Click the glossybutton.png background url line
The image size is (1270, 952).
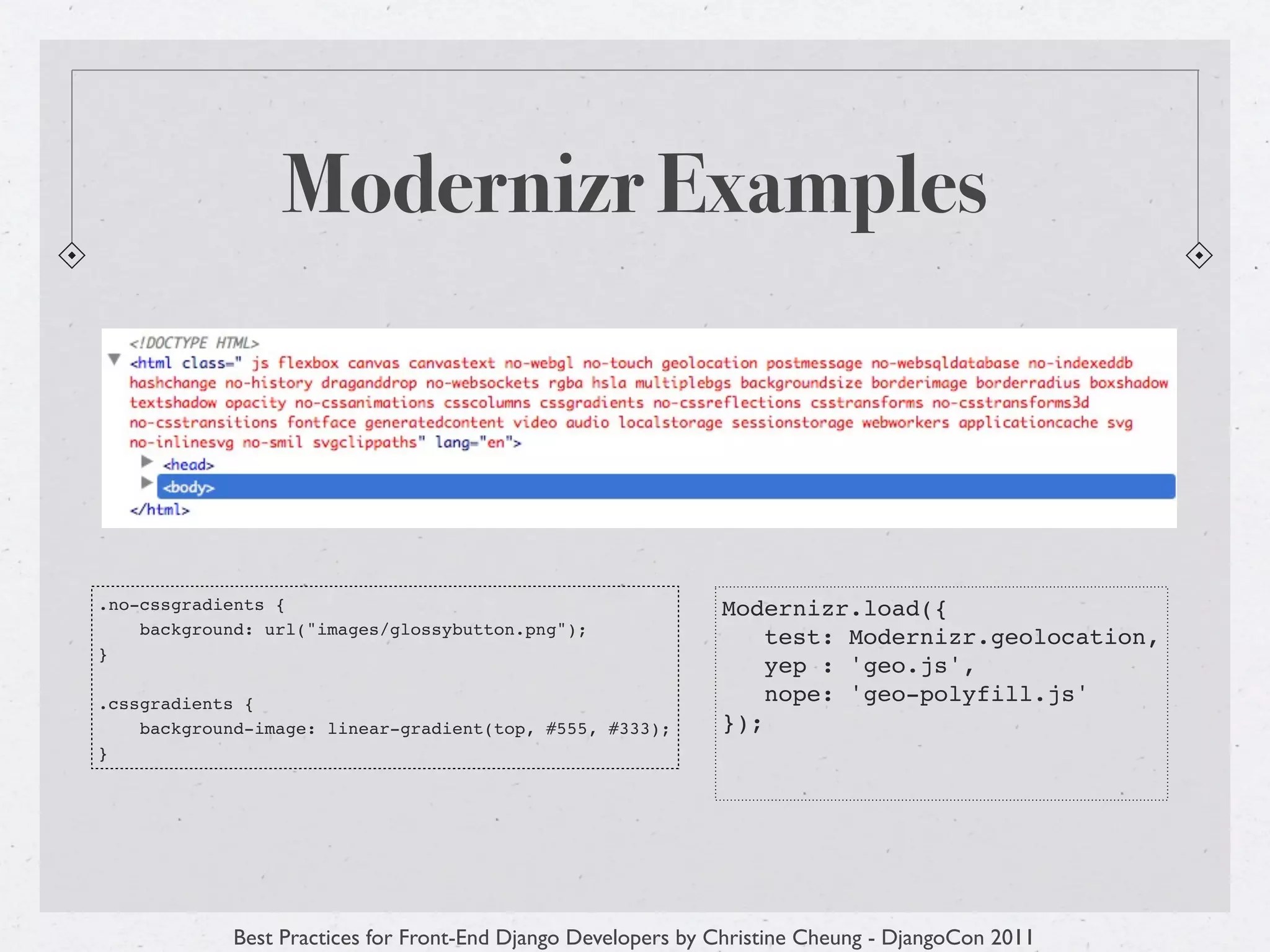[x=362, y=630]
